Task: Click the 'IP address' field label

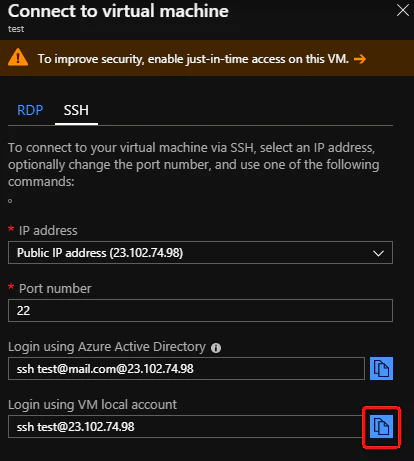Action: (48, 230)
